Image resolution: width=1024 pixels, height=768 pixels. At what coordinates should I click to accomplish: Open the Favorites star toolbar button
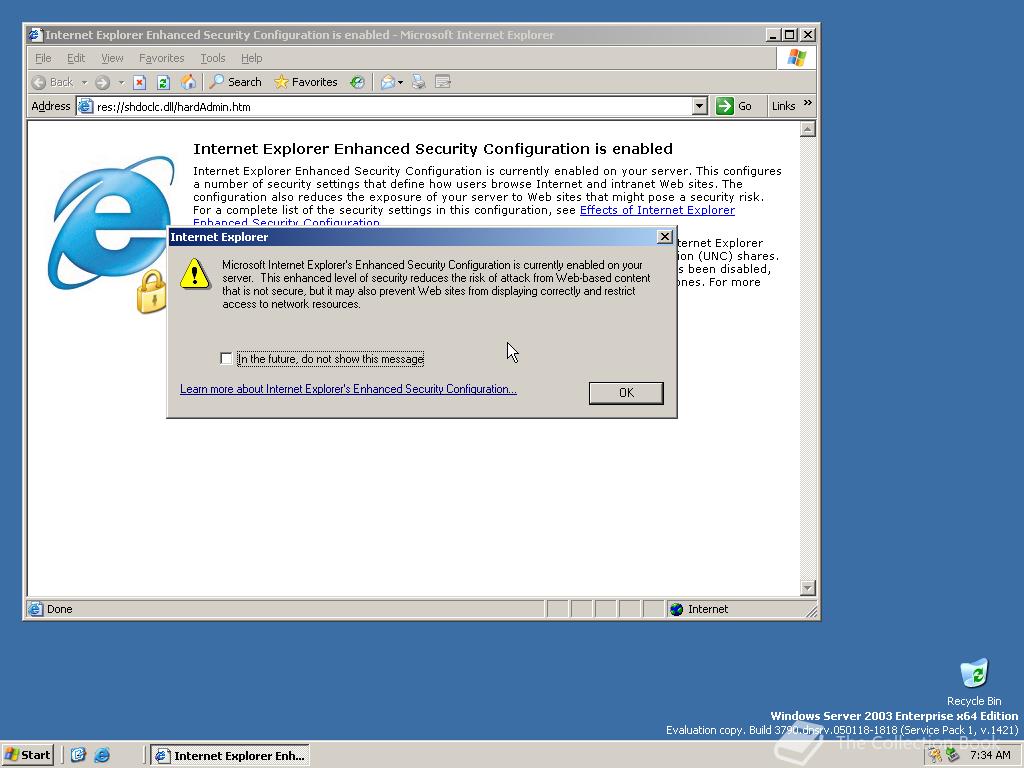coord(306,82)
